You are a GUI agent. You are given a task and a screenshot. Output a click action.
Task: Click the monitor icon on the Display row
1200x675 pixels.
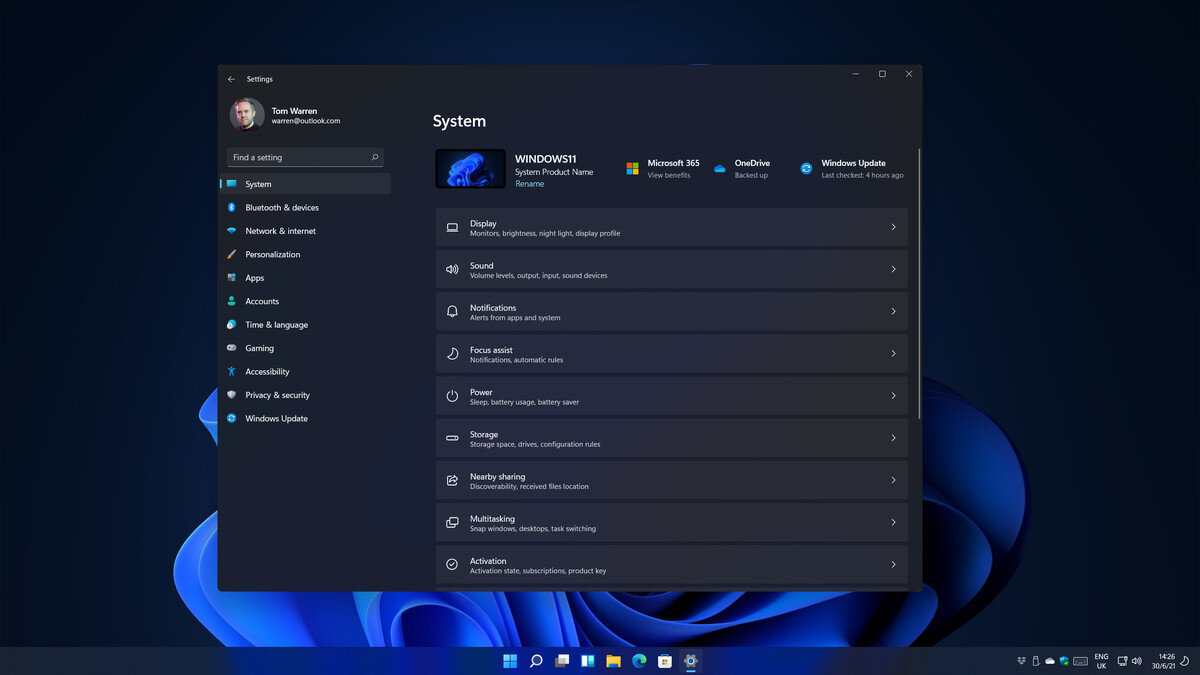pyautogui.click(x=452, y=228)
